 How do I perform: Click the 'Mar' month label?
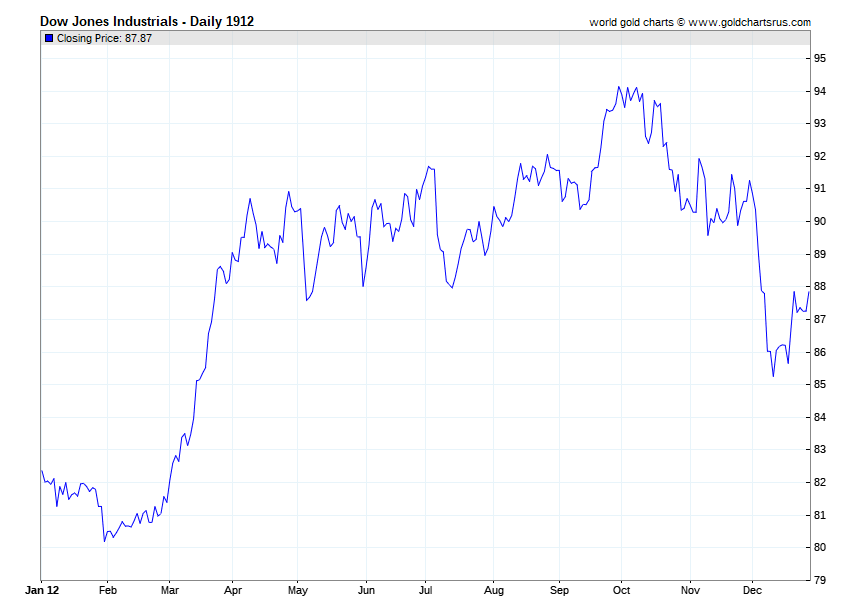pos(169,592)
